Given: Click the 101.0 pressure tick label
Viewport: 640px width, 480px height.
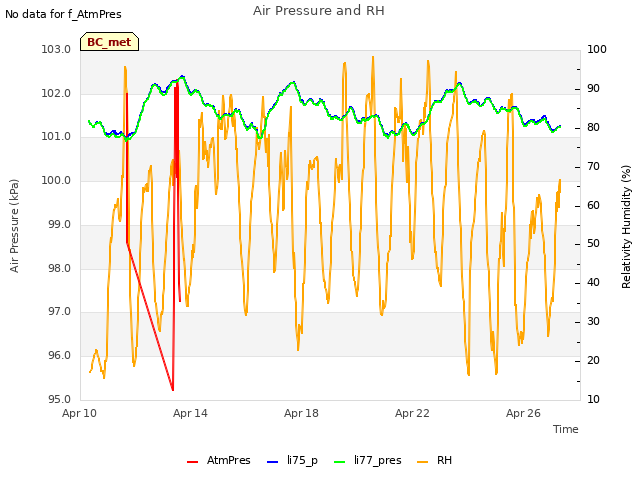Looking at the screenshot, I should click(x=56, y=136).
